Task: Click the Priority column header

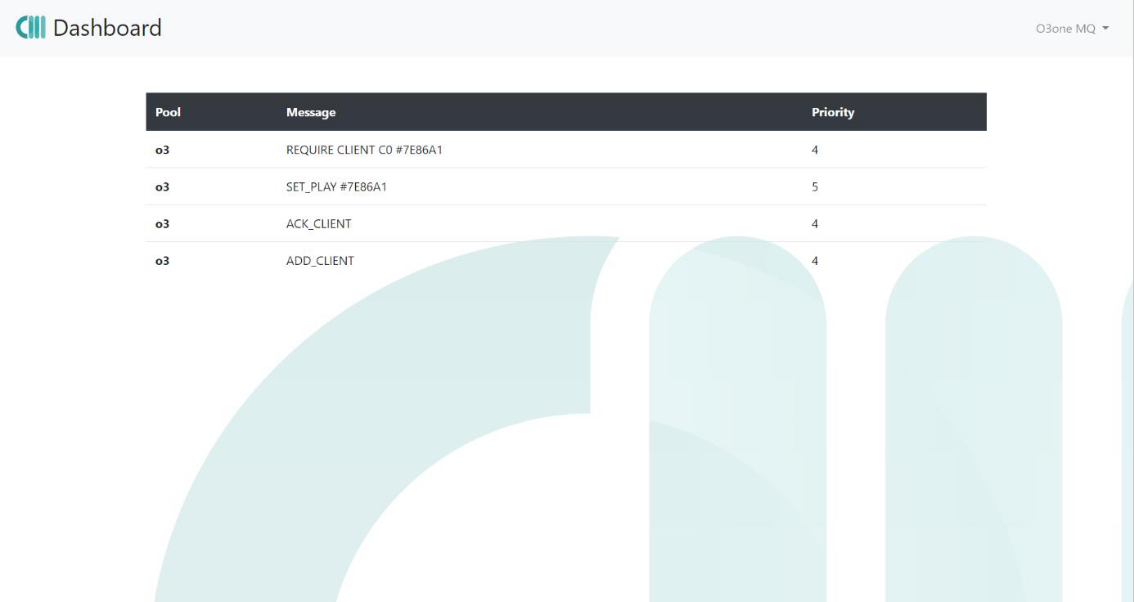Action: click(x=832, y=112)
